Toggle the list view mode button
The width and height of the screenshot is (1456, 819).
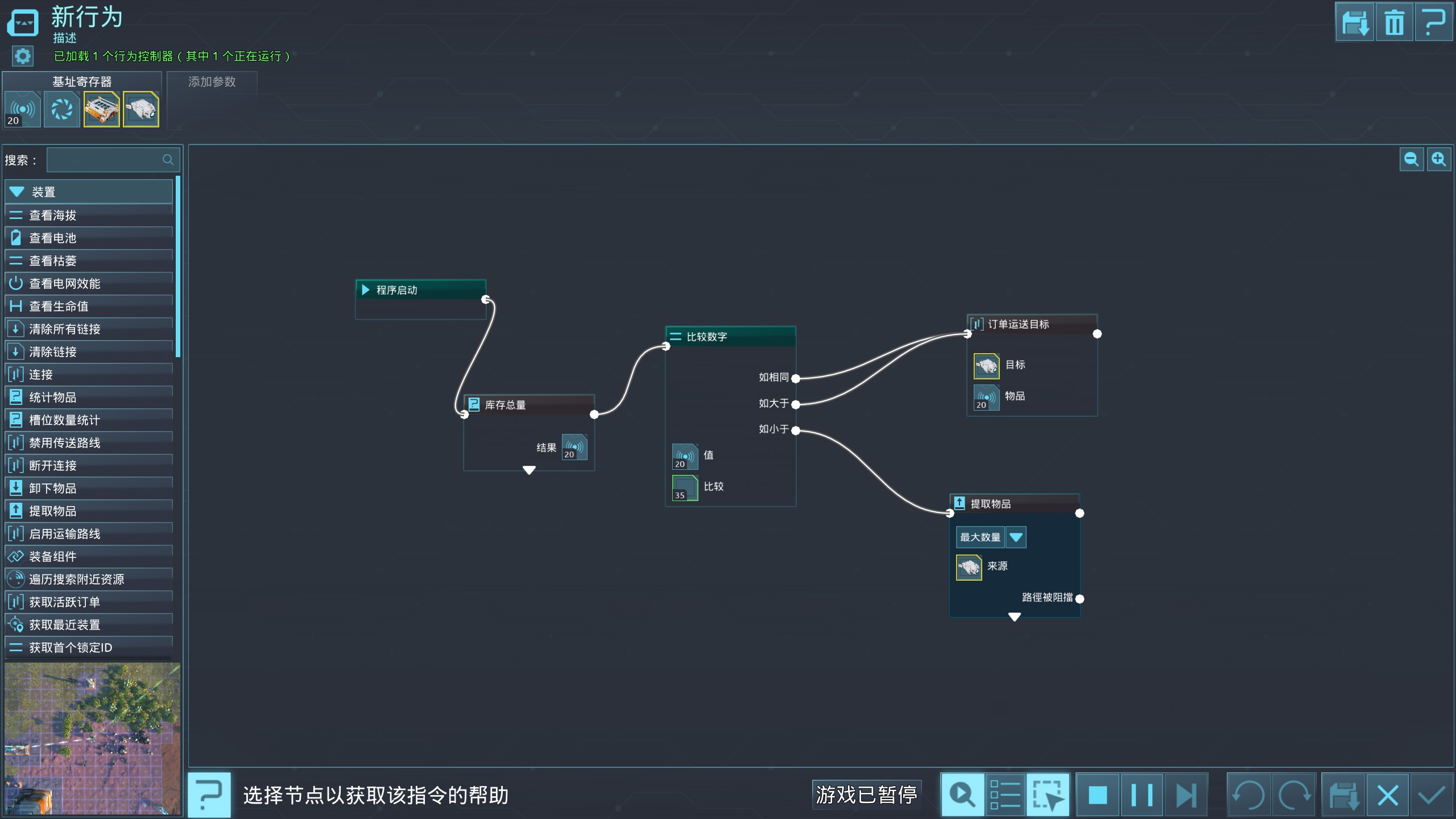click(x=1005, y=795)
